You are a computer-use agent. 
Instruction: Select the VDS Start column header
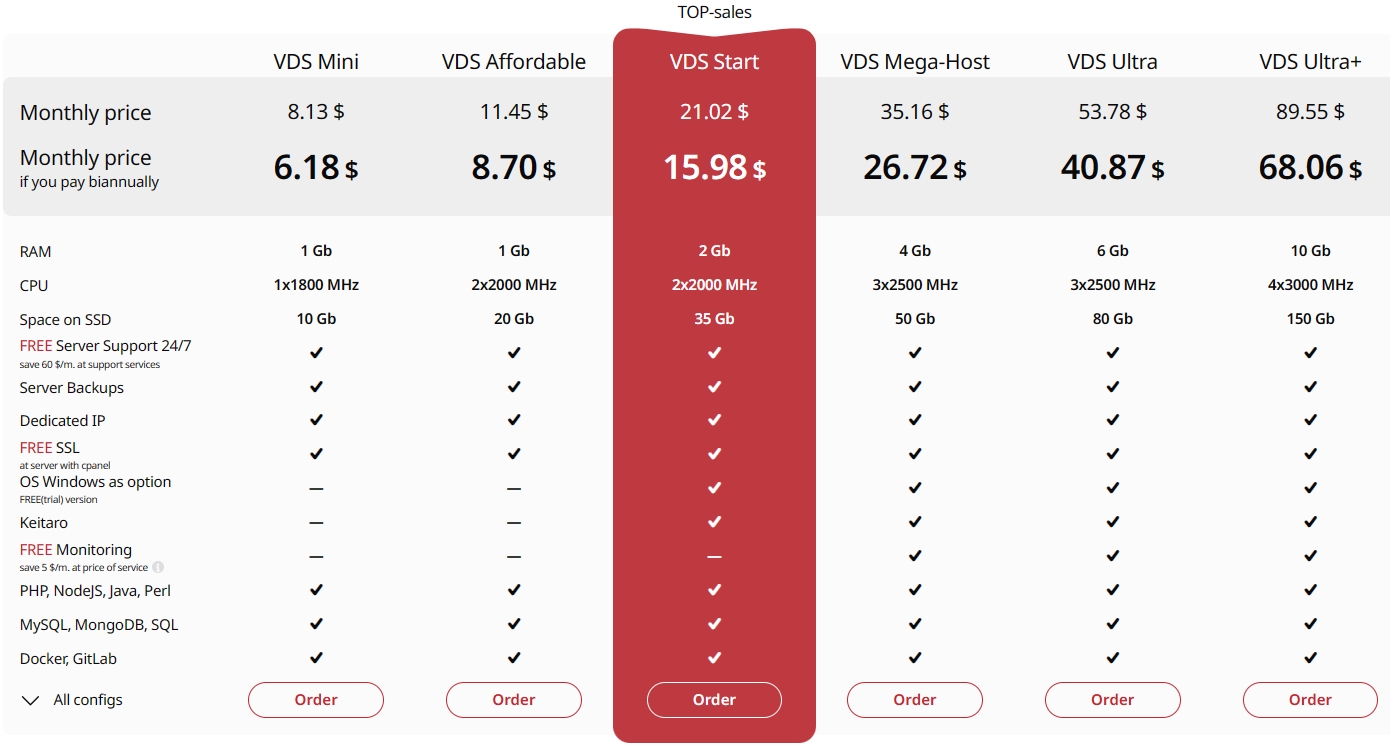[714, 61]
